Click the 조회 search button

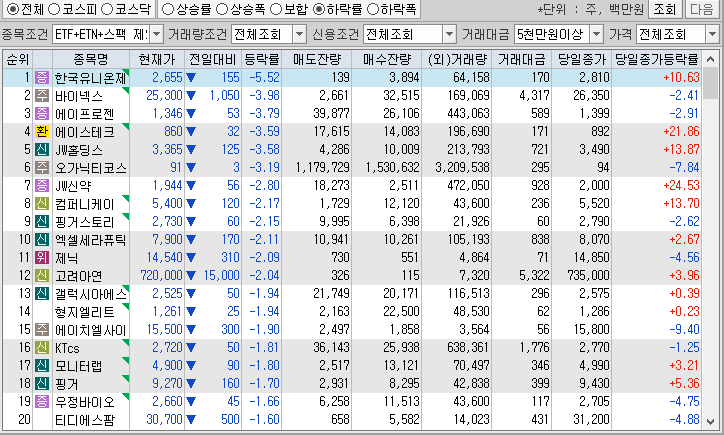click(665, 9)
